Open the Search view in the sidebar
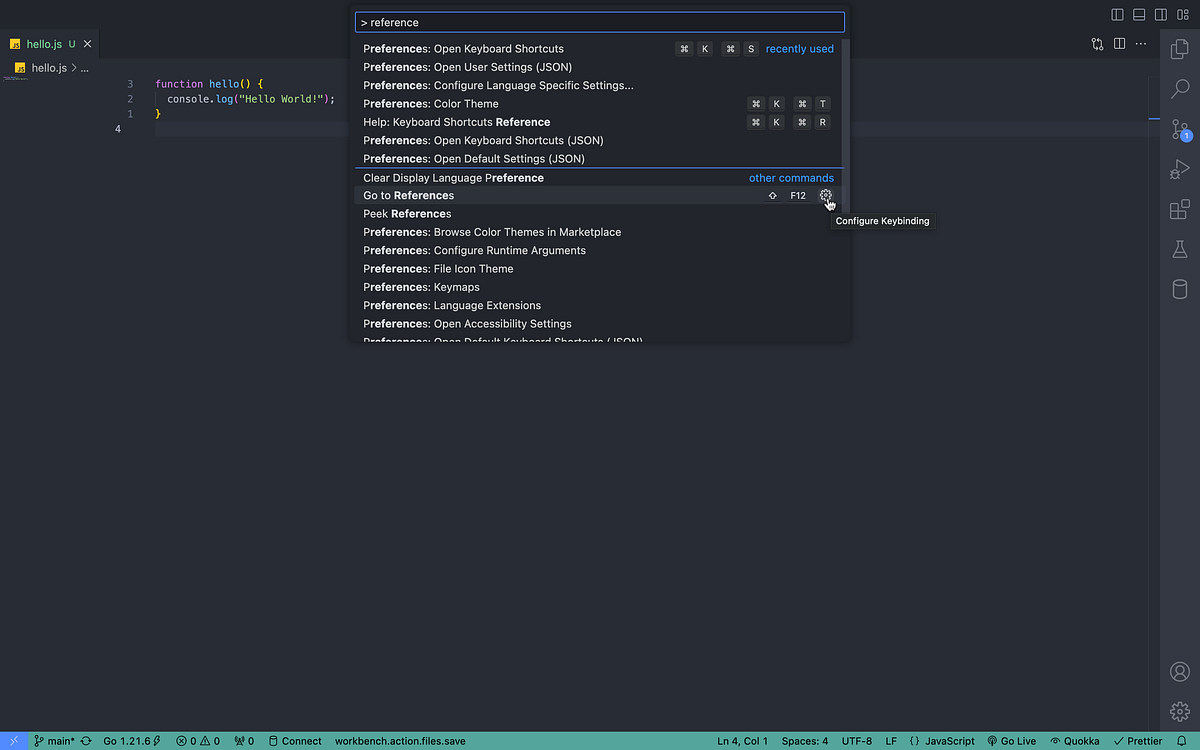Viewport: 1200px width, 750px height. 1180,89
